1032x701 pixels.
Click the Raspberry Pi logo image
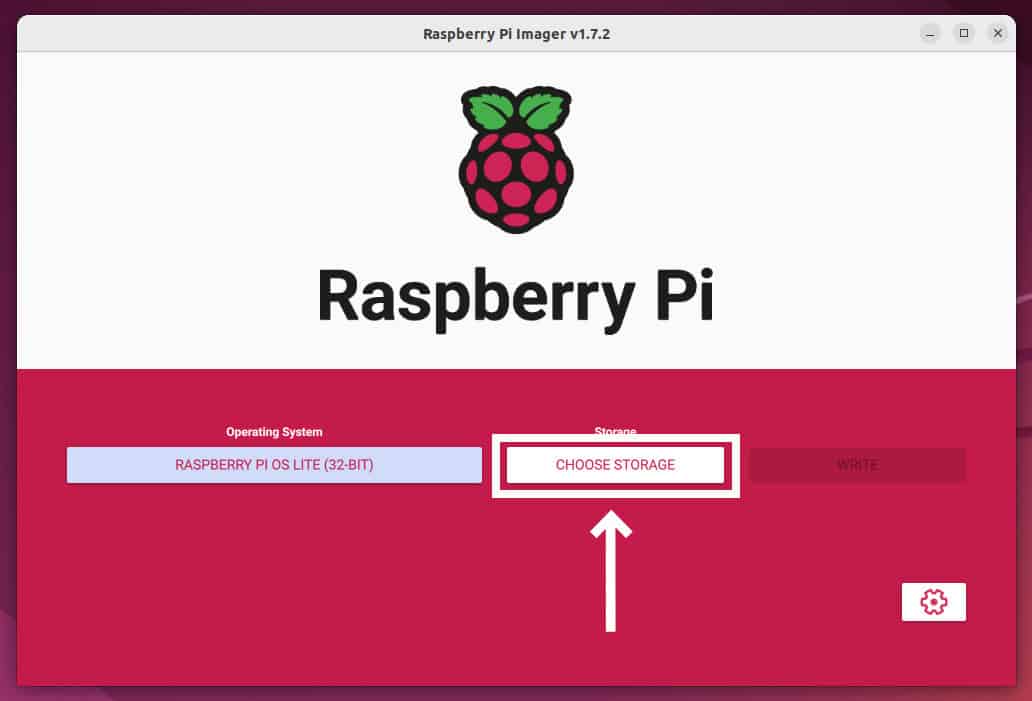(516, 158)
